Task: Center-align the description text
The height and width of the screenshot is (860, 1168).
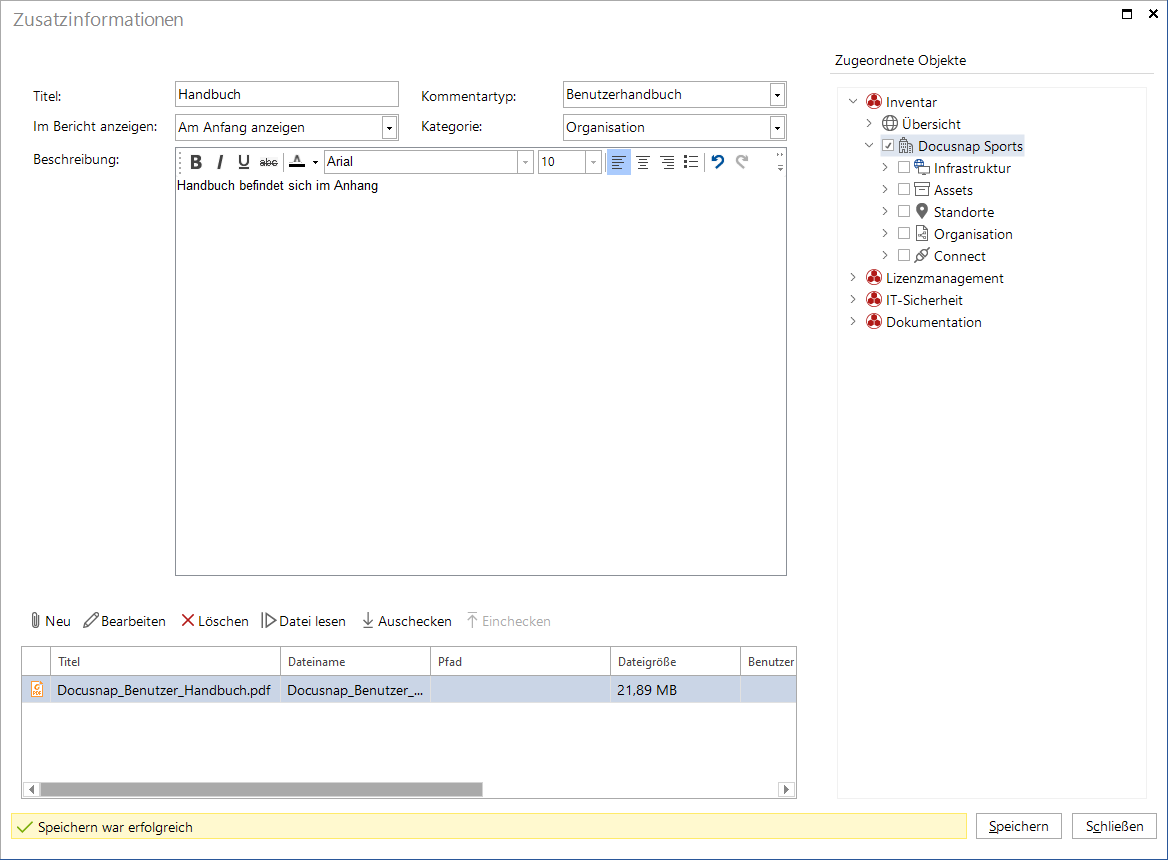Action: pyautogui.click(x=643, y=162)
